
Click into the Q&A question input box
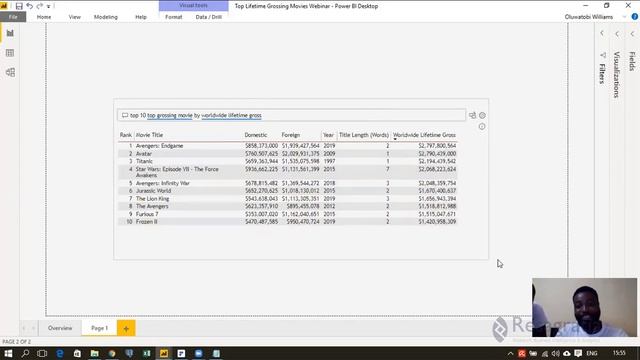point(291,116)
